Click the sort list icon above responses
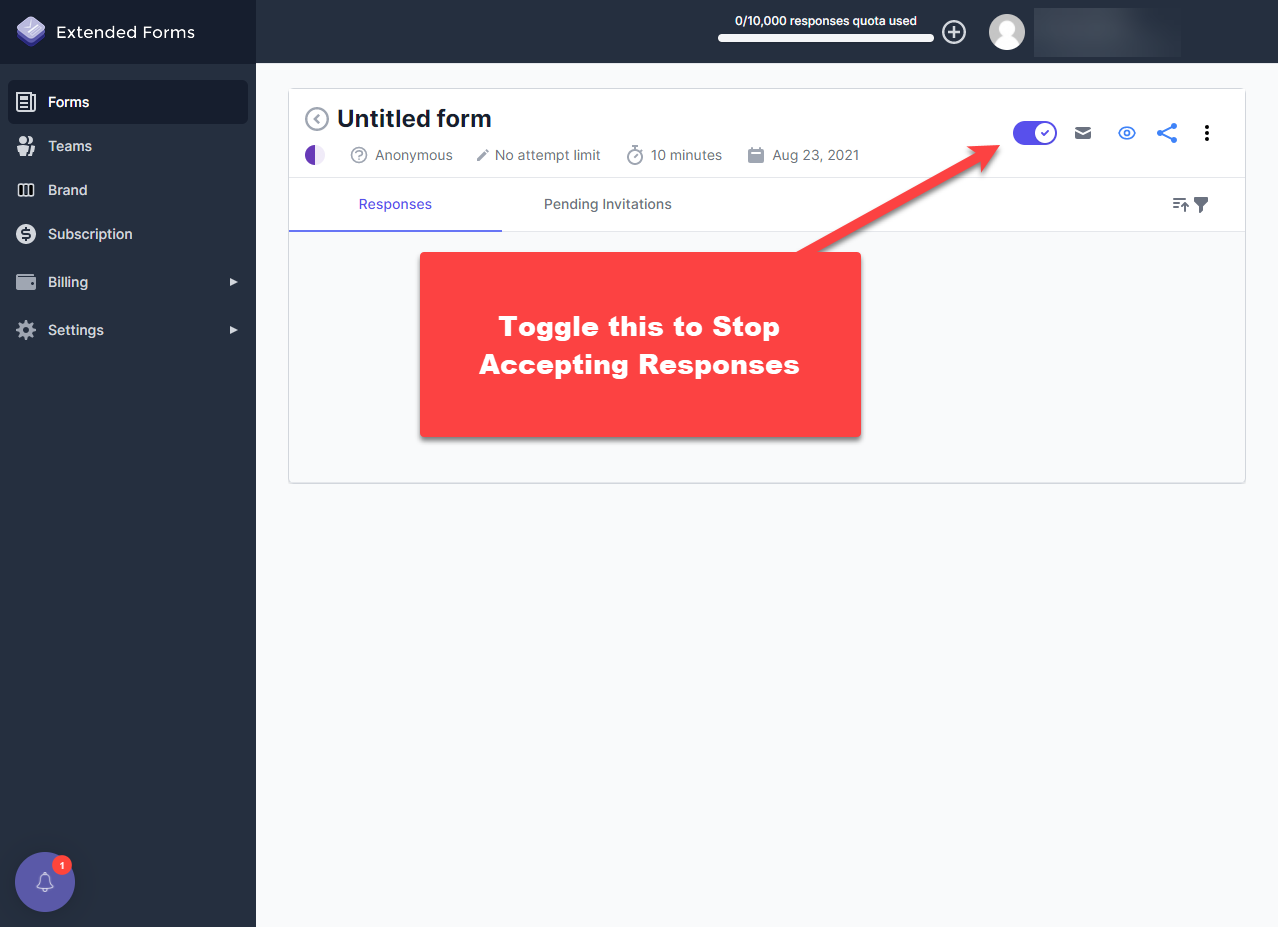Viewport: 1278px width, 927px height. pos(1180,204)
